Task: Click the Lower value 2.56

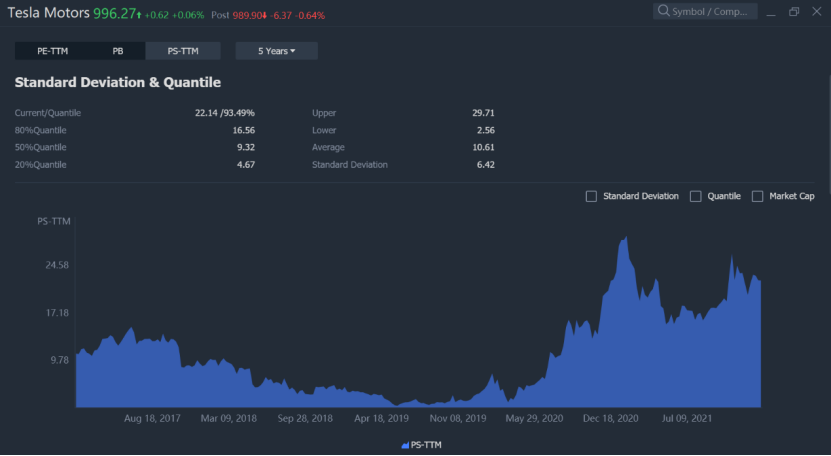Action: coord(486,130)
